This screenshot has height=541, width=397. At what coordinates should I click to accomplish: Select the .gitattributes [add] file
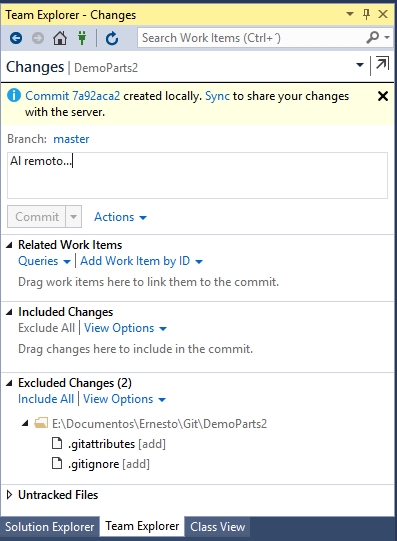tap(117, 444)
